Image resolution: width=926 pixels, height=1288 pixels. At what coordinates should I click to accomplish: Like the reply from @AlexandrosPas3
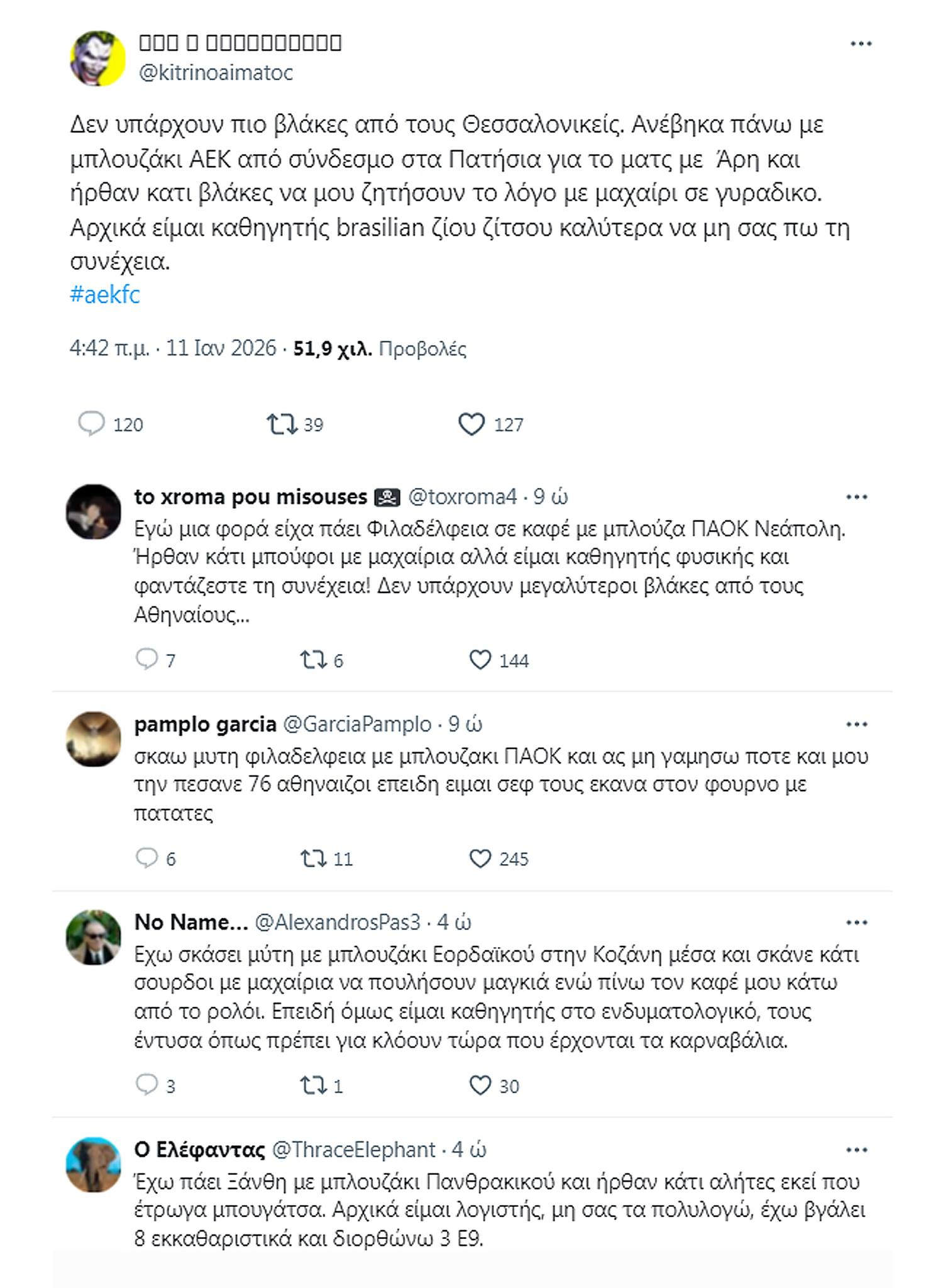pyautogui.click(x=480, y=1085)
